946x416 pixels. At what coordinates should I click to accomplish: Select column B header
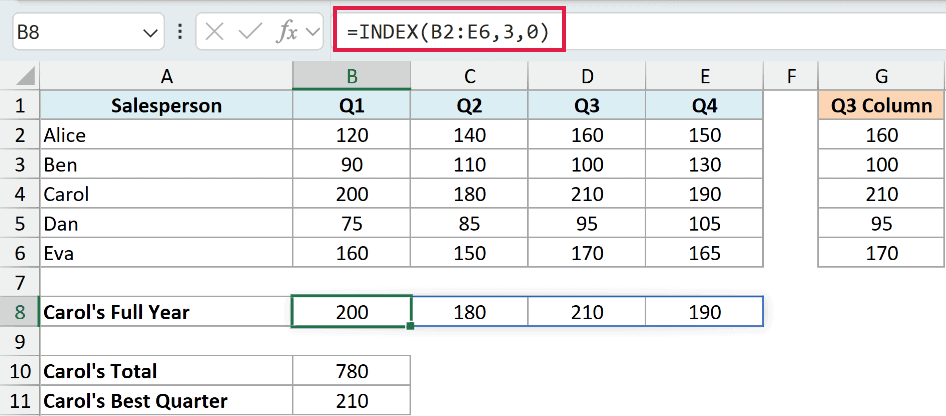point(352,77)
